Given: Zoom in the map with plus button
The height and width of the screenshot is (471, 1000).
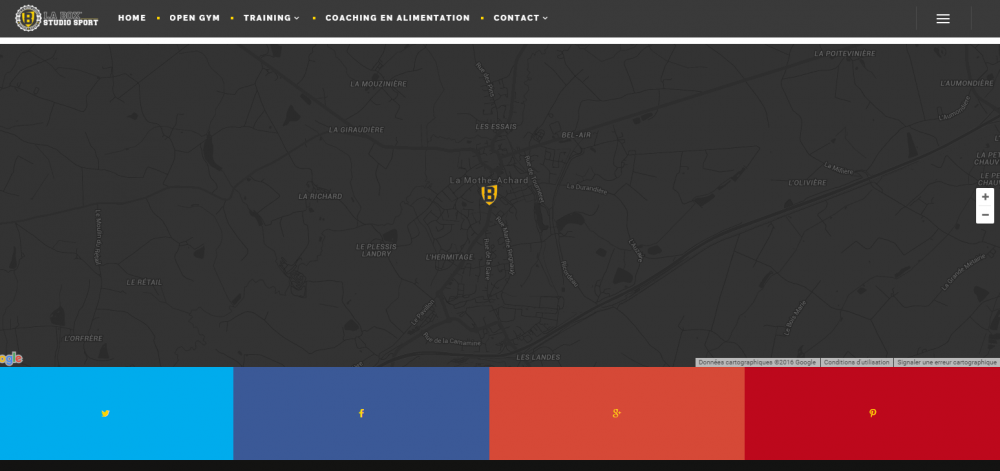Looking at the screenshot, I should 985,197.
